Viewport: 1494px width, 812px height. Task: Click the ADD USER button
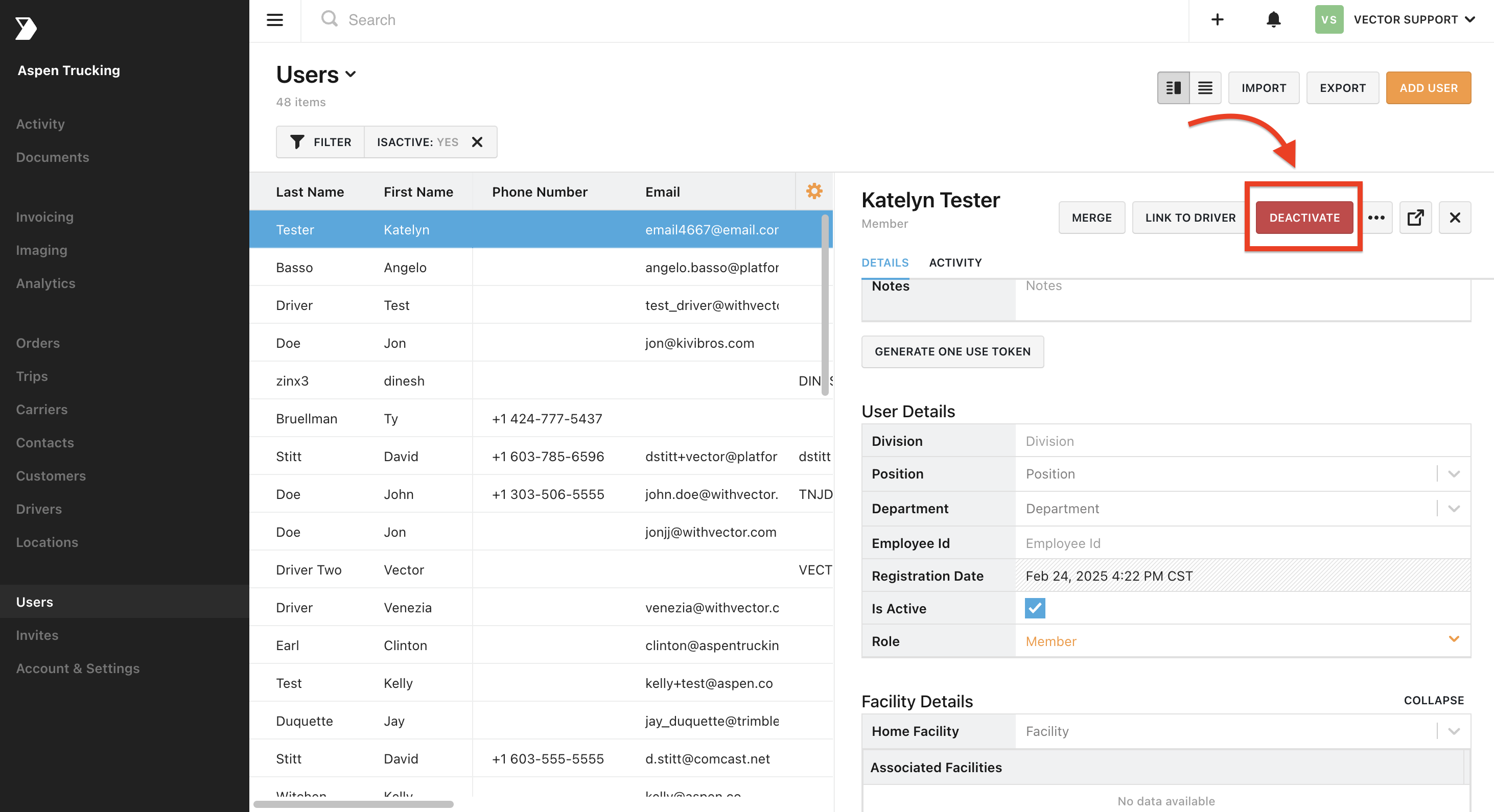coord(1429,88)
